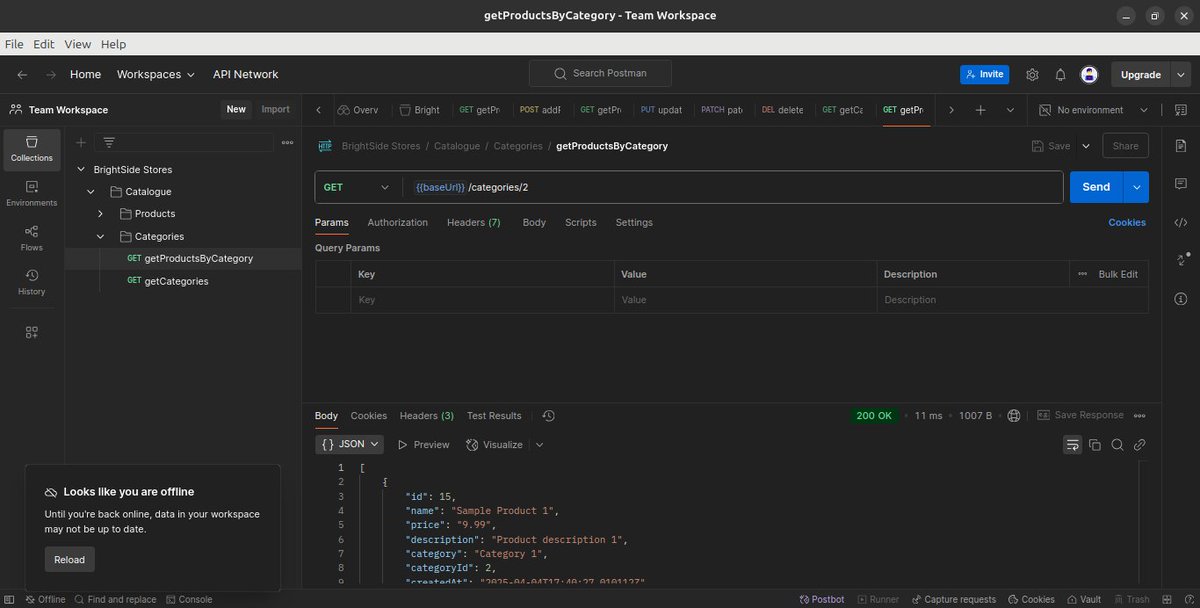Open the DEL delete request tab
The width and height of the screenshot is (1200, 608).
click(783, 110)
